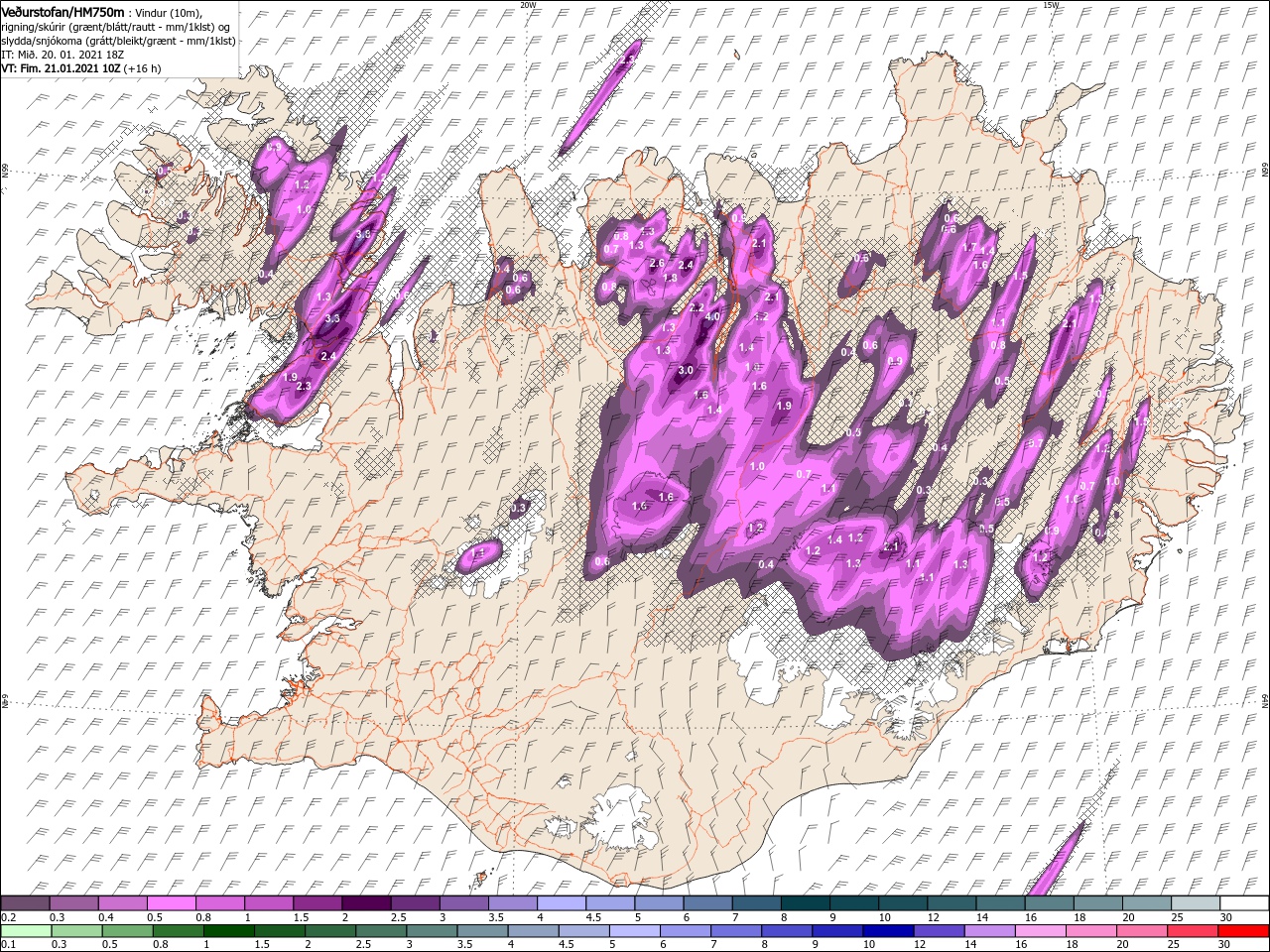
Task: Click the '3.3' snowfall value on the map
Action: [332, 318]
